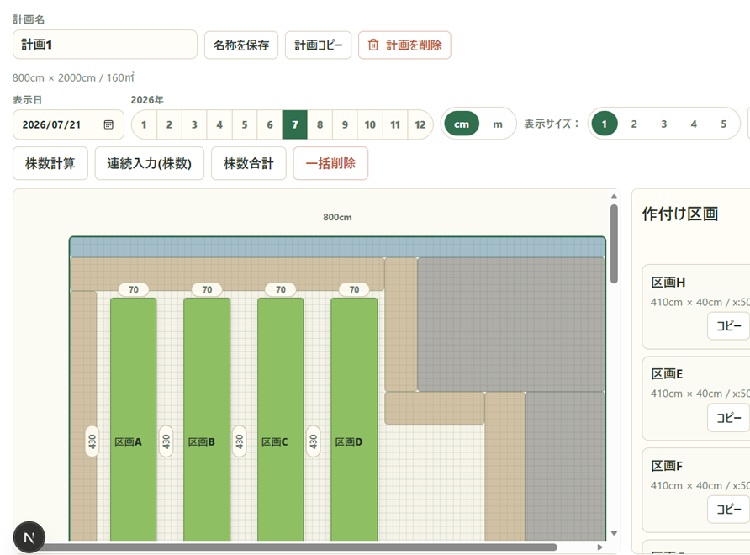The width and height of the screenshot is (750, 555).
Task: Click 一括削除 bulk delete button
Action: coord(331,163)
